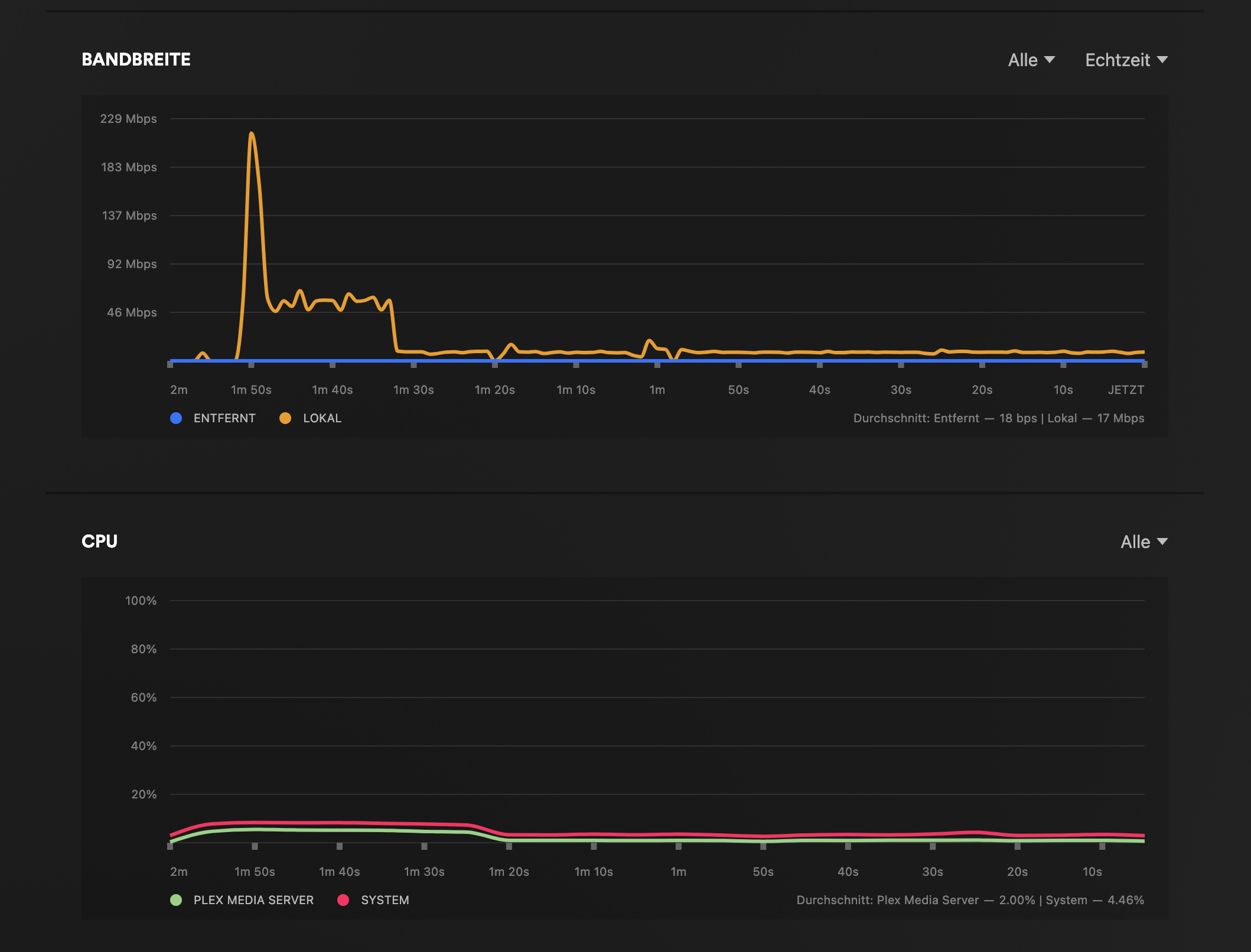Click the LOKAL legend label

[x=322, y=418]
